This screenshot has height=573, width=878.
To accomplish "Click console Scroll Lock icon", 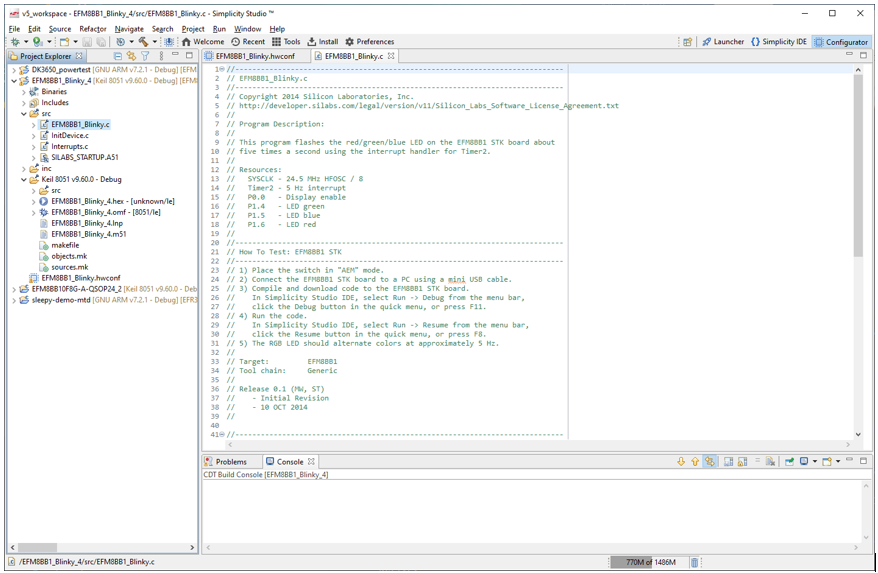I will pyautogui.click(x=742, y=462).
